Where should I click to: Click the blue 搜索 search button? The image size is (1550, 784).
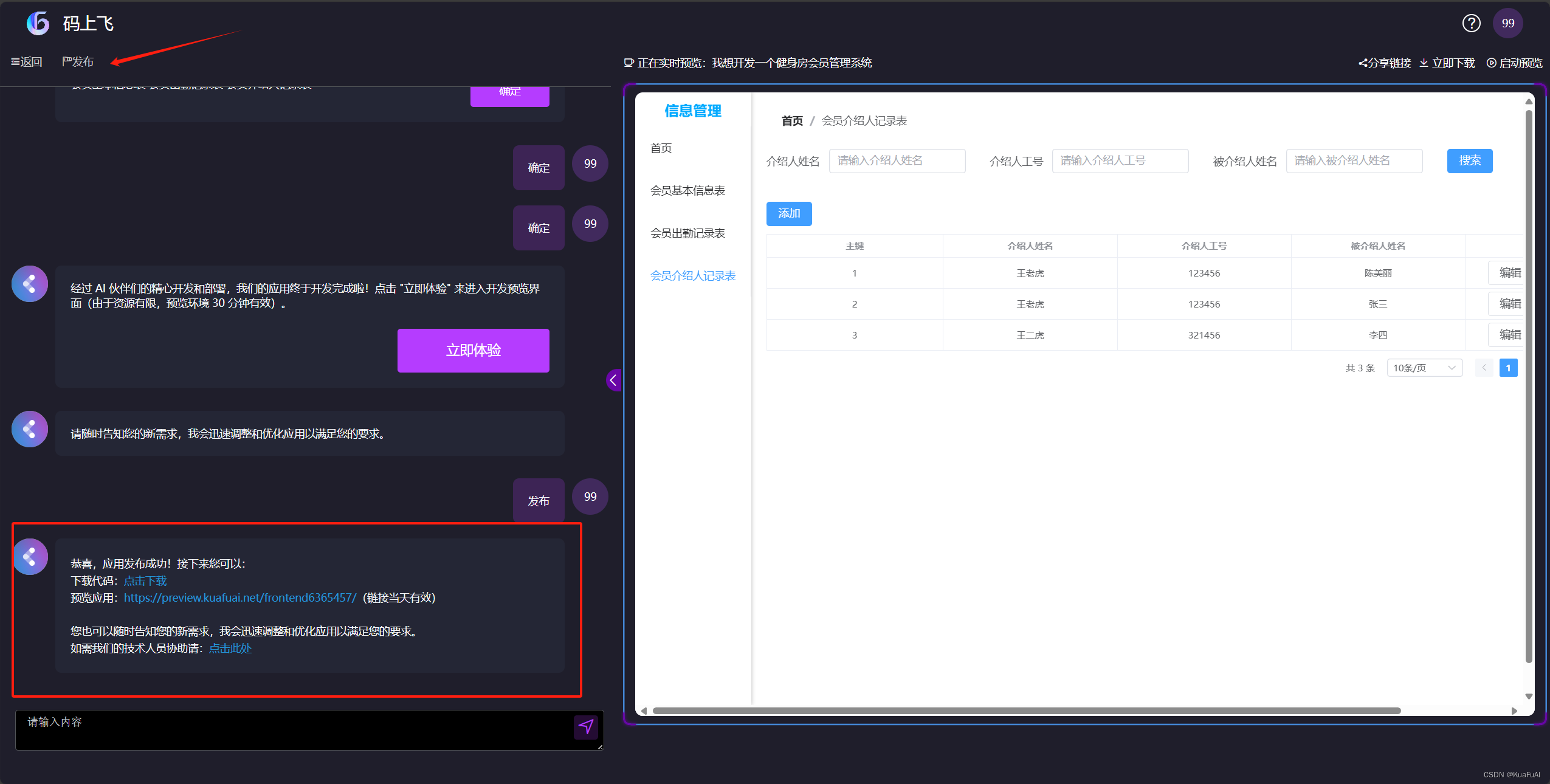(x=1469, y=160)
